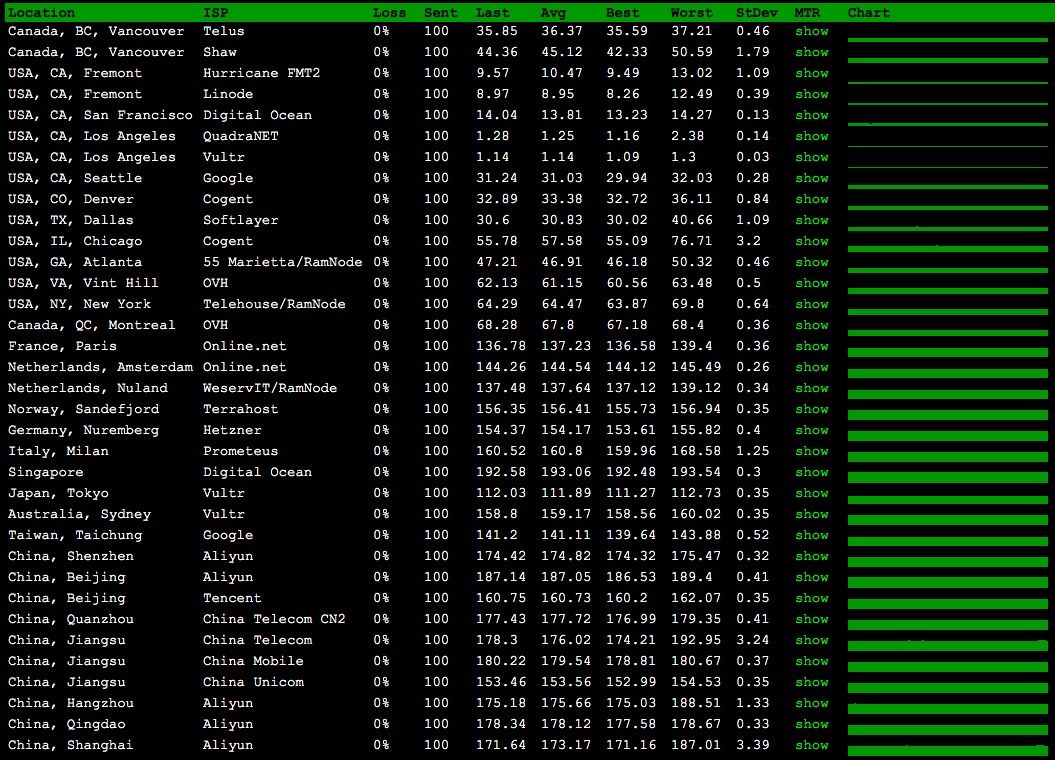
Task: Select worst value 76.71 for Chicago
Action: coord(692,241)
